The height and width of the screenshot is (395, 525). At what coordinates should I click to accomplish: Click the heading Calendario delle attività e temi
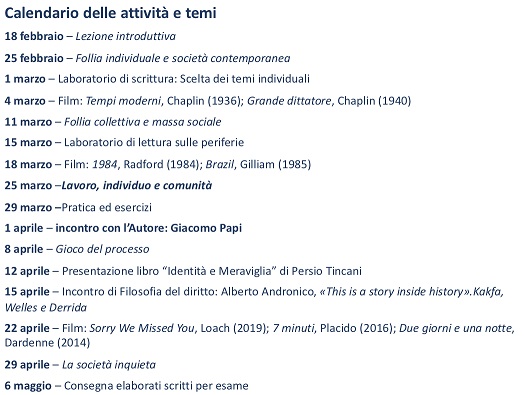[110, 13]
